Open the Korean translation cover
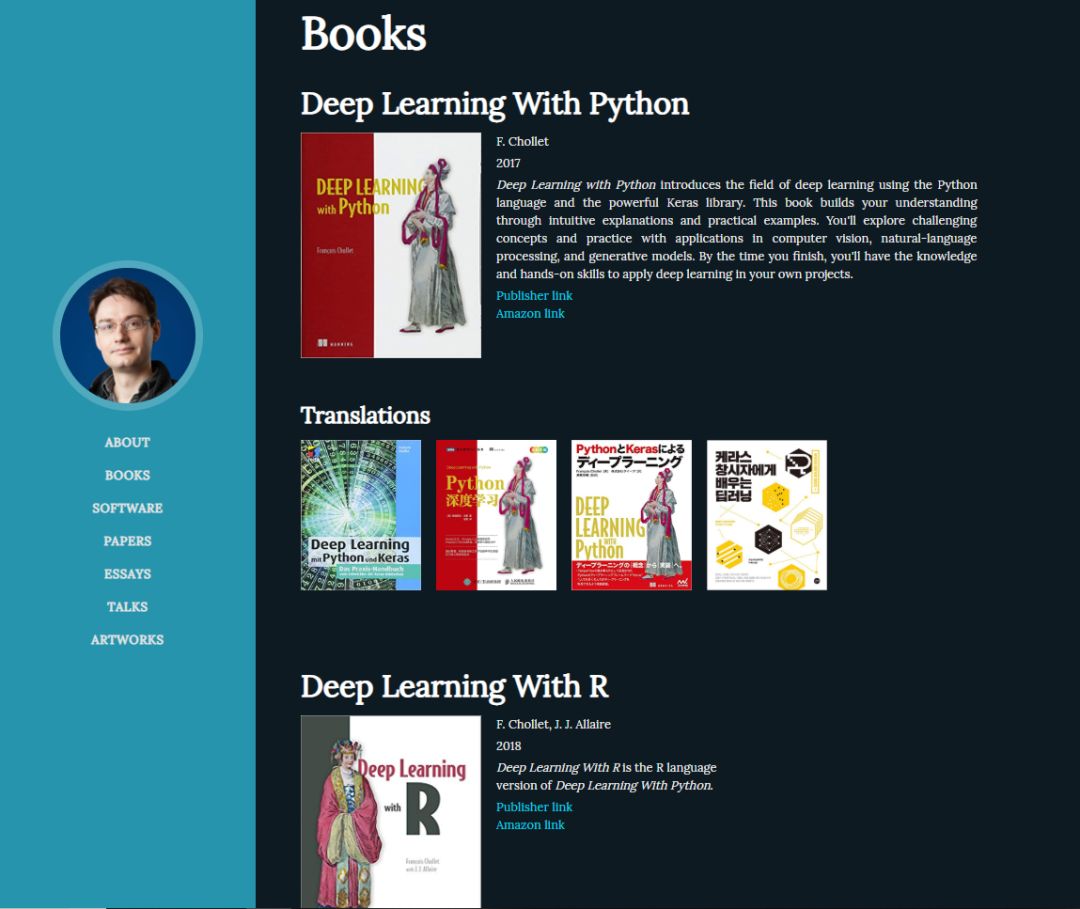Viewport: 1080px width, 909px height. pos(767,515)
